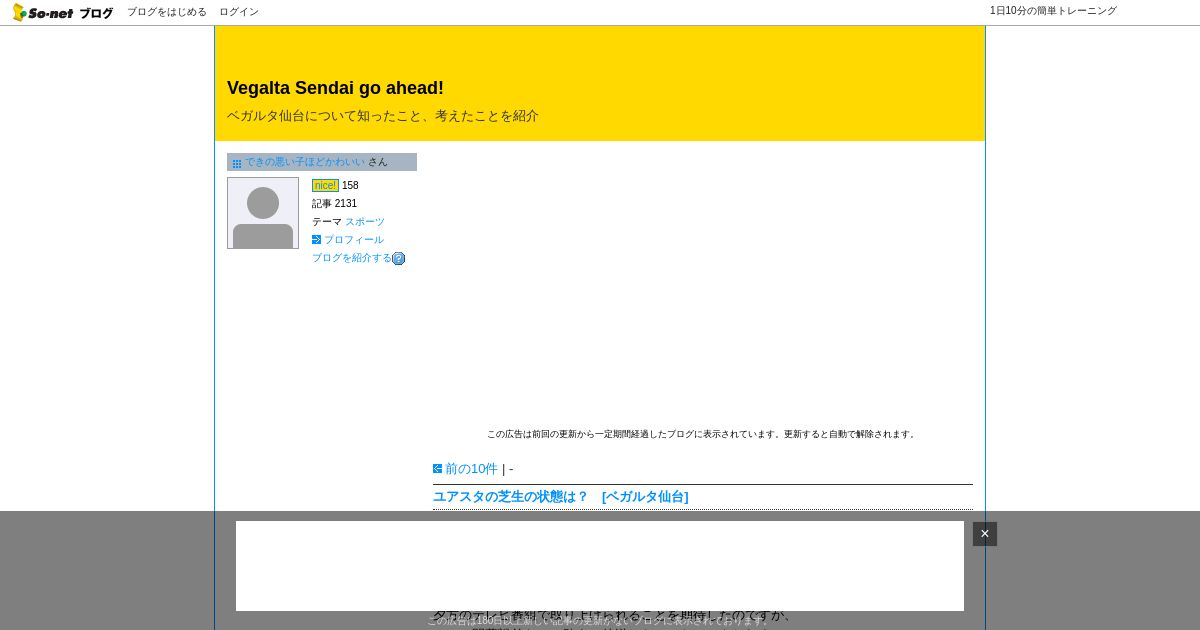Open the 1日10分の簡単トレーニング link
Viewport: 1200px width, 630px height.
(1053, 11)
